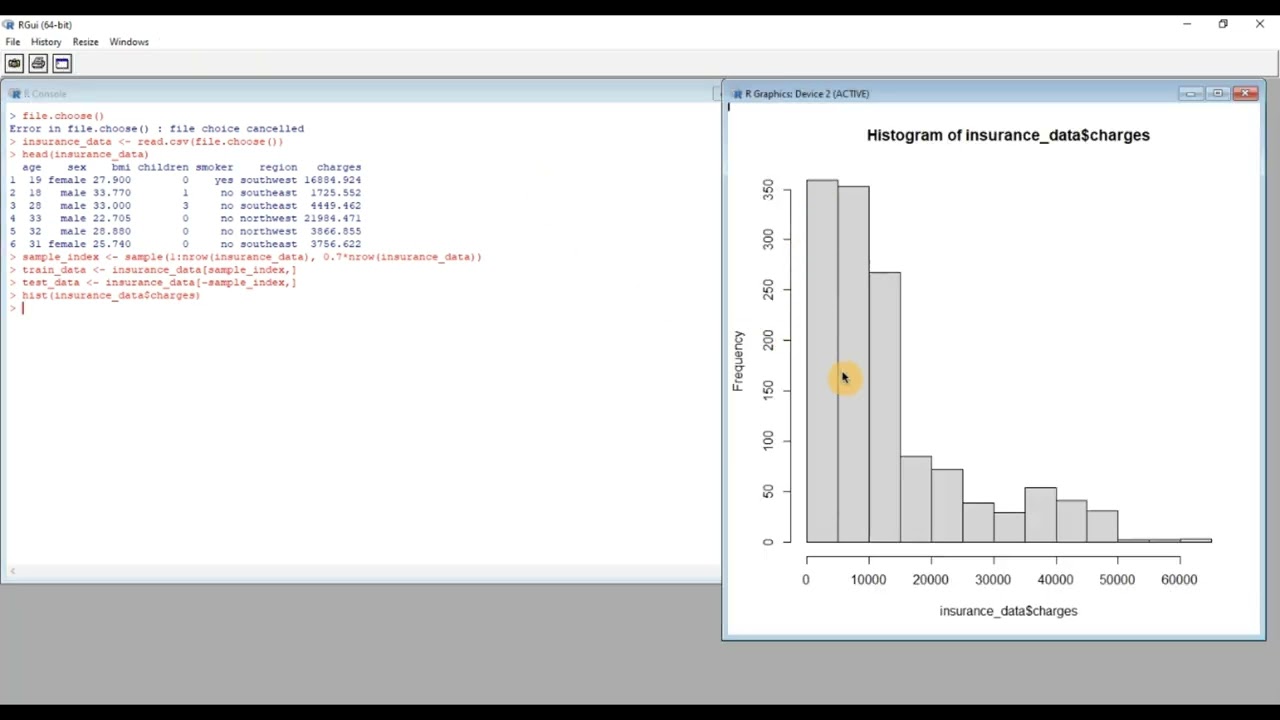The image size is (1280, 720).
Task: Click the charges value 3756.622
Action: click(x=335, y=244)
